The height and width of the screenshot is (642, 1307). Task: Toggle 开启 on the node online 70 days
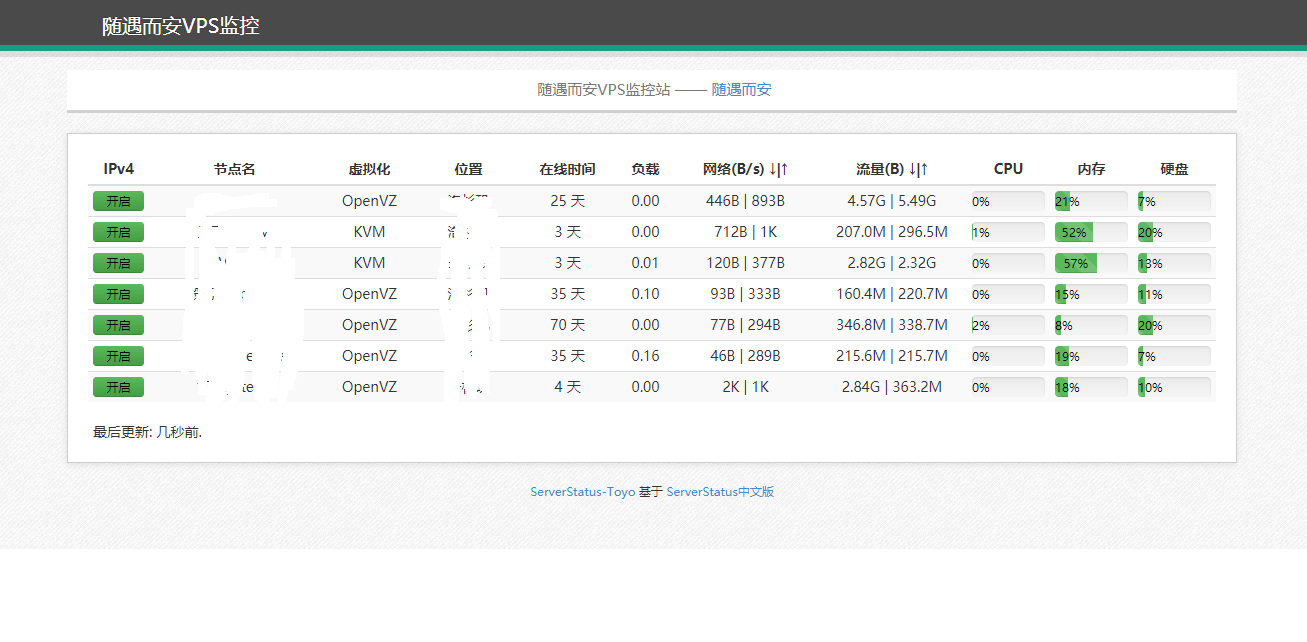pos(118,324)
